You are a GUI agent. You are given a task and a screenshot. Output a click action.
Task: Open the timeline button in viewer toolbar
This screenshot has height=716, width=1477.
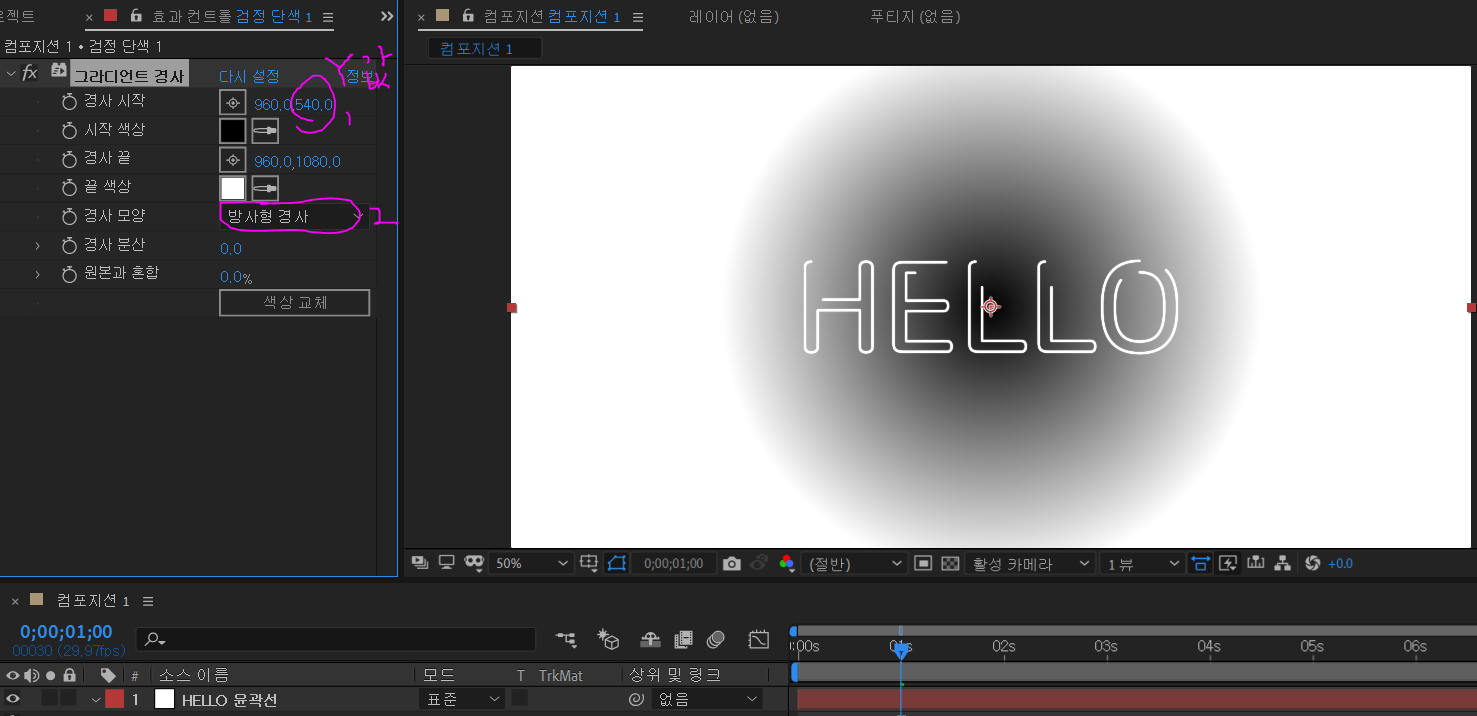[1256, 564]
